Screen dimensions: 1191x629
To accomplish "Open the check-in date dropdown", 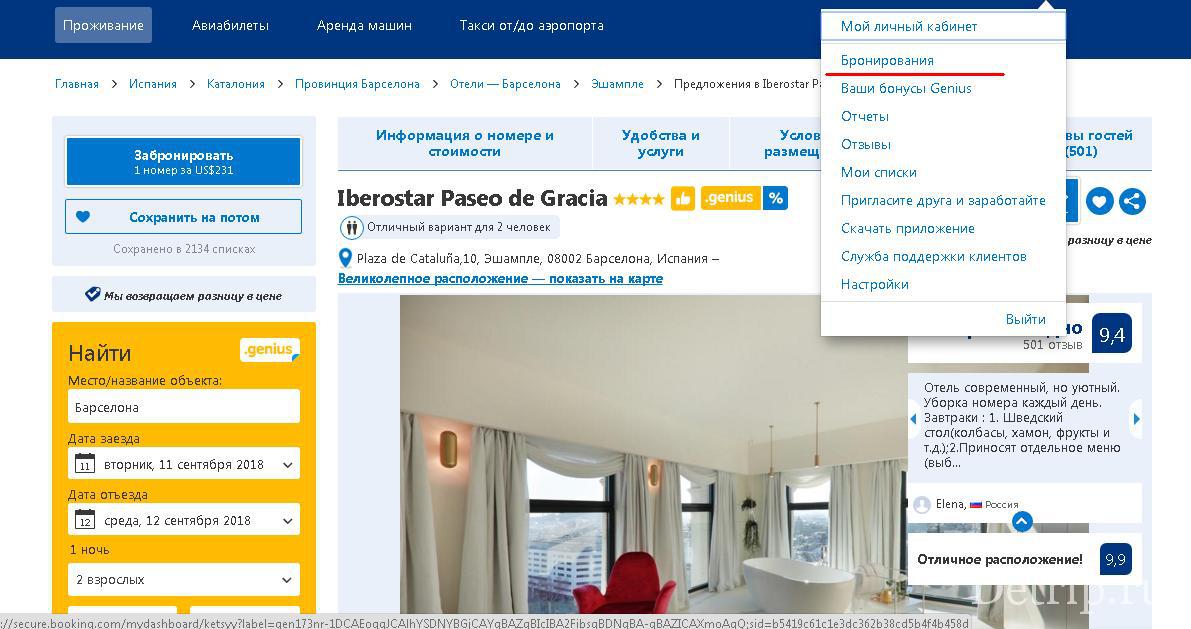I will pos(288,465).
